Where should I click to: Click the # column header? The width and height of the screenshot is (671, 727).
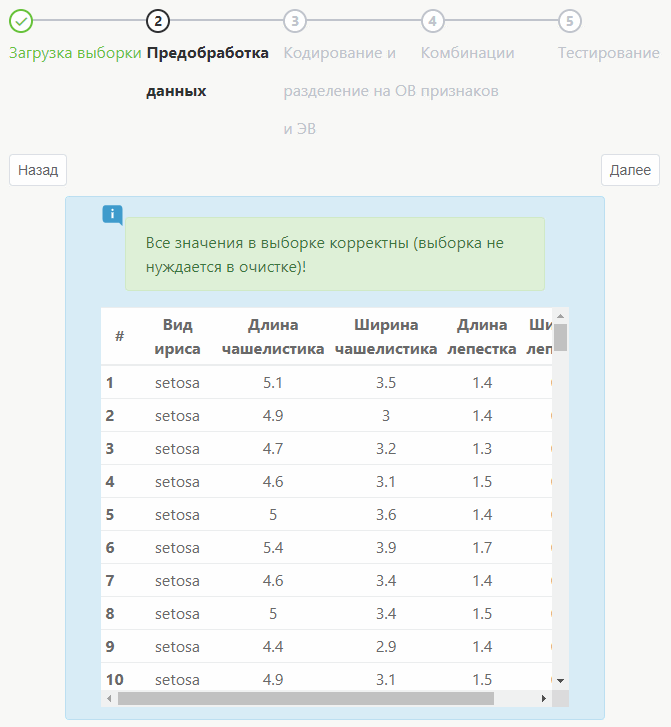coord(120,336)
